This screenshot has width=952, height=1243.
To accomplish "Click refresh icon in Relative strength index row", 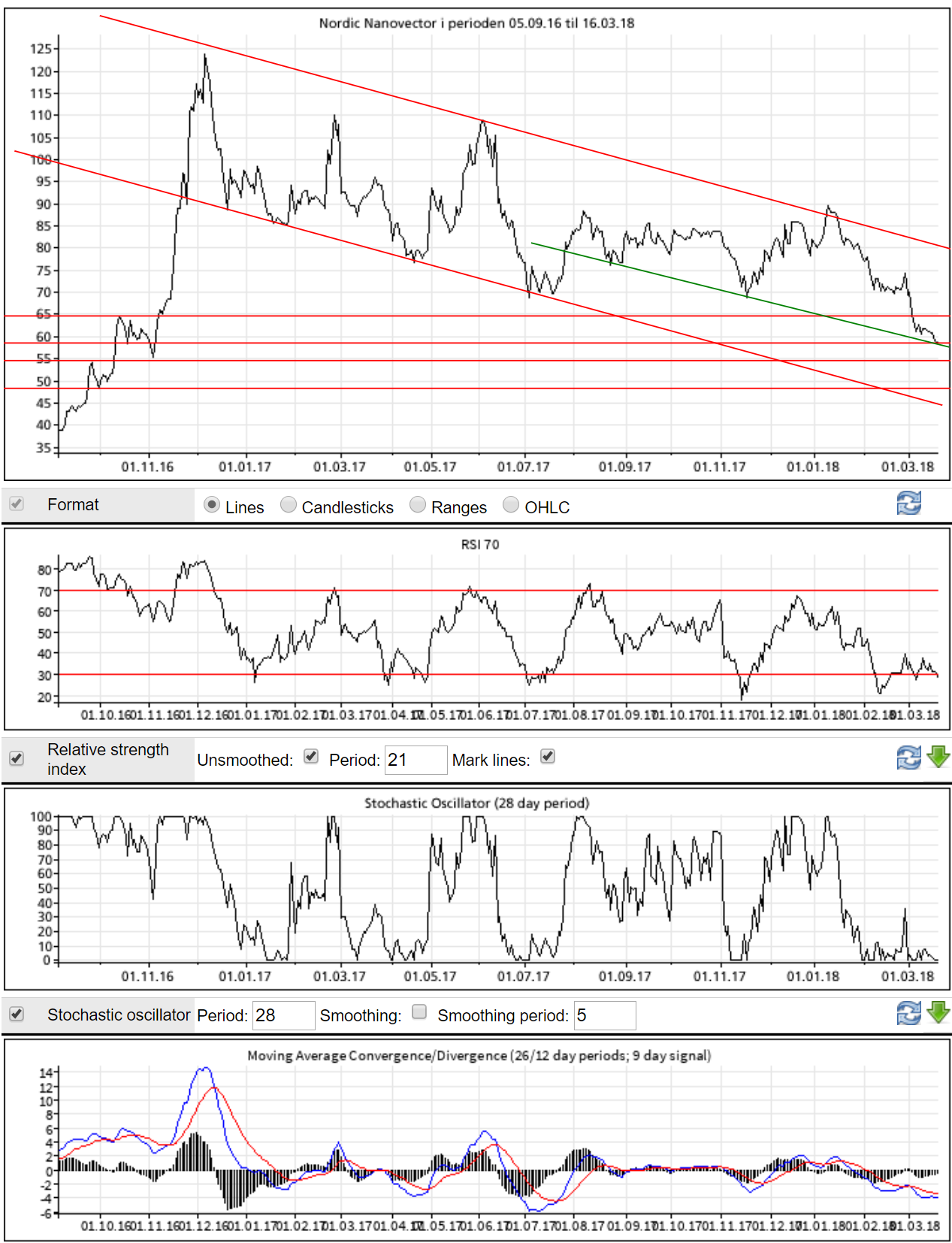I will coord(908,758).
